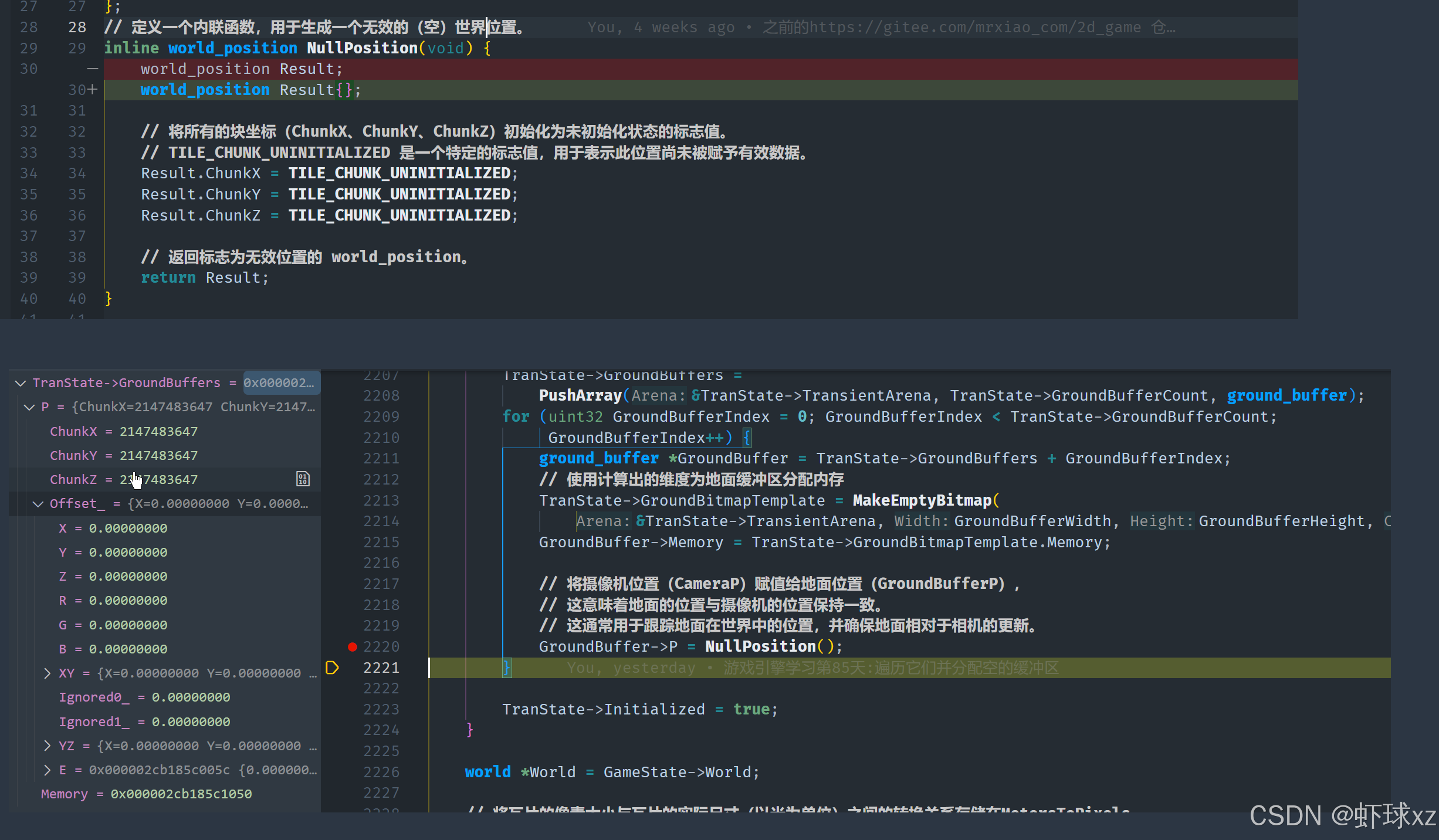Screen dimensions: 1439x840
Task: Click the git blame annotation on line 2221
Action: [813, 668]
